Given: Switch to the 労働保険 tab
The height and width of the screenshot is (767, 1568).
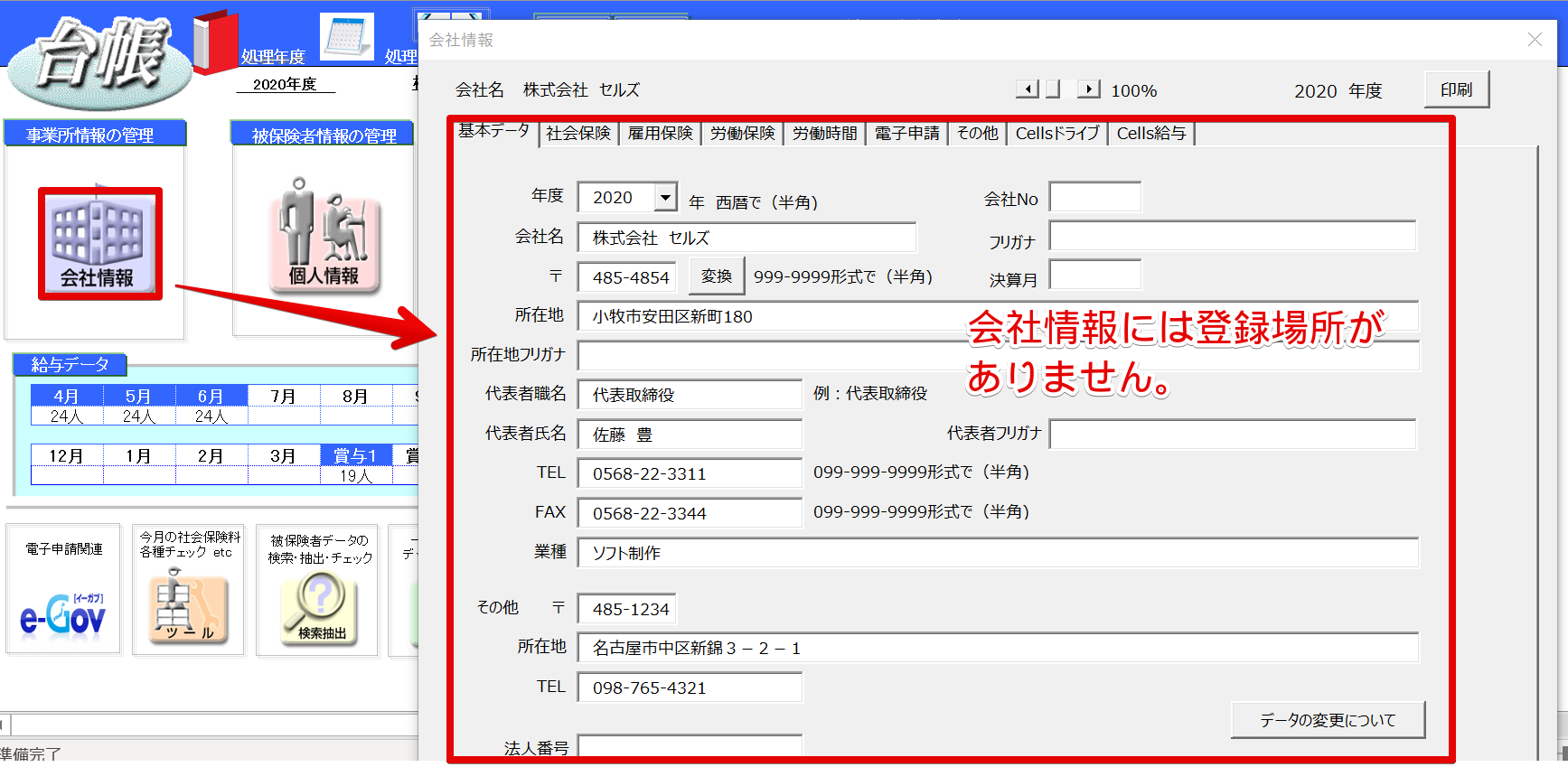Looking at the screenshot, I should (743, 134).
